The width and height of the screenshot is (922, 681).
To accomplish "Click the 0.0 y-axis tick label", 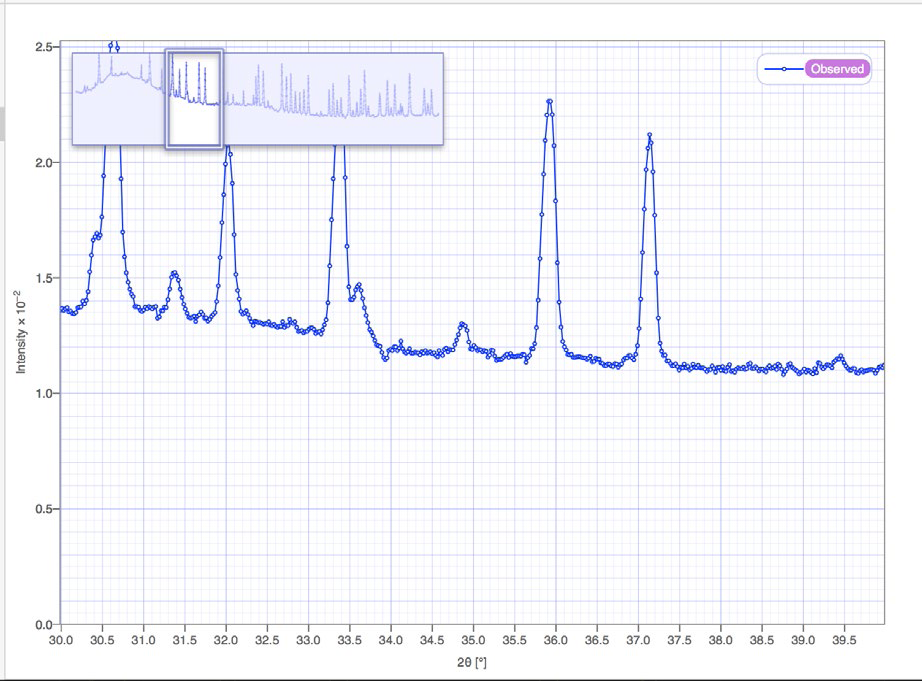I will [44, 625].
